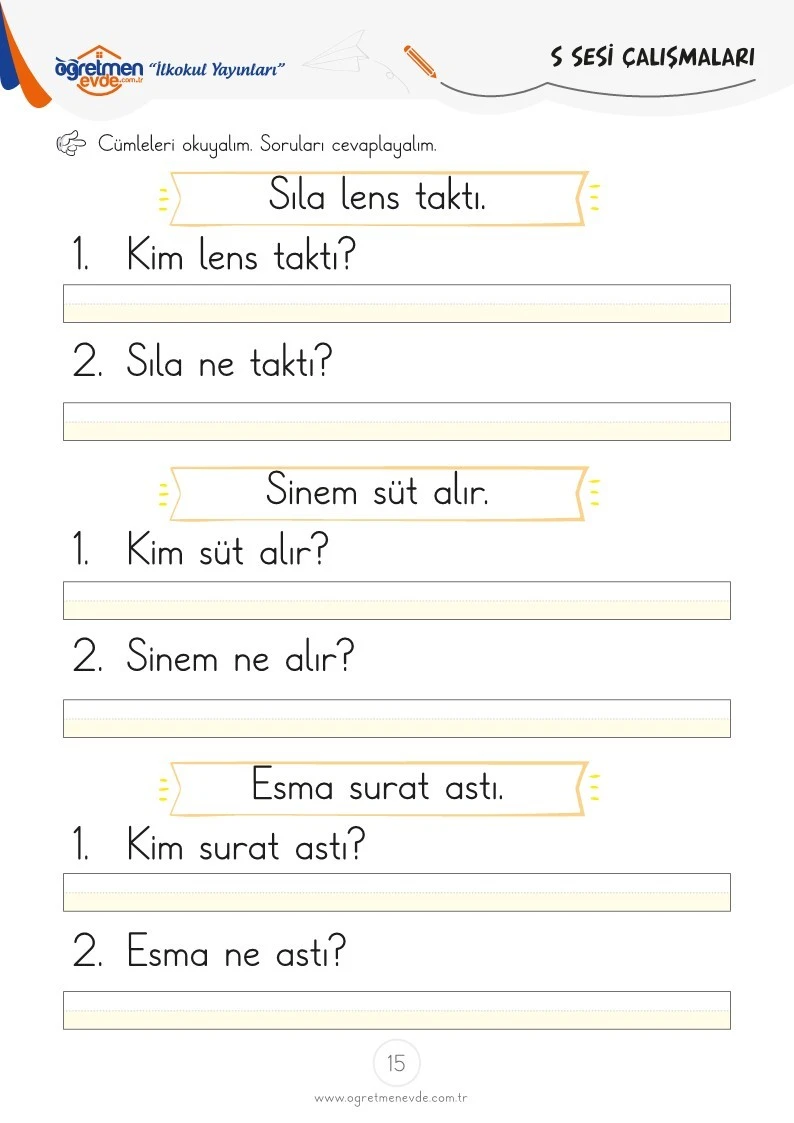Screen dimensions: 794x1123
Task: Click the ogretmenevde logo at top left
Action: pyautogui.click(x=99, y=70)
